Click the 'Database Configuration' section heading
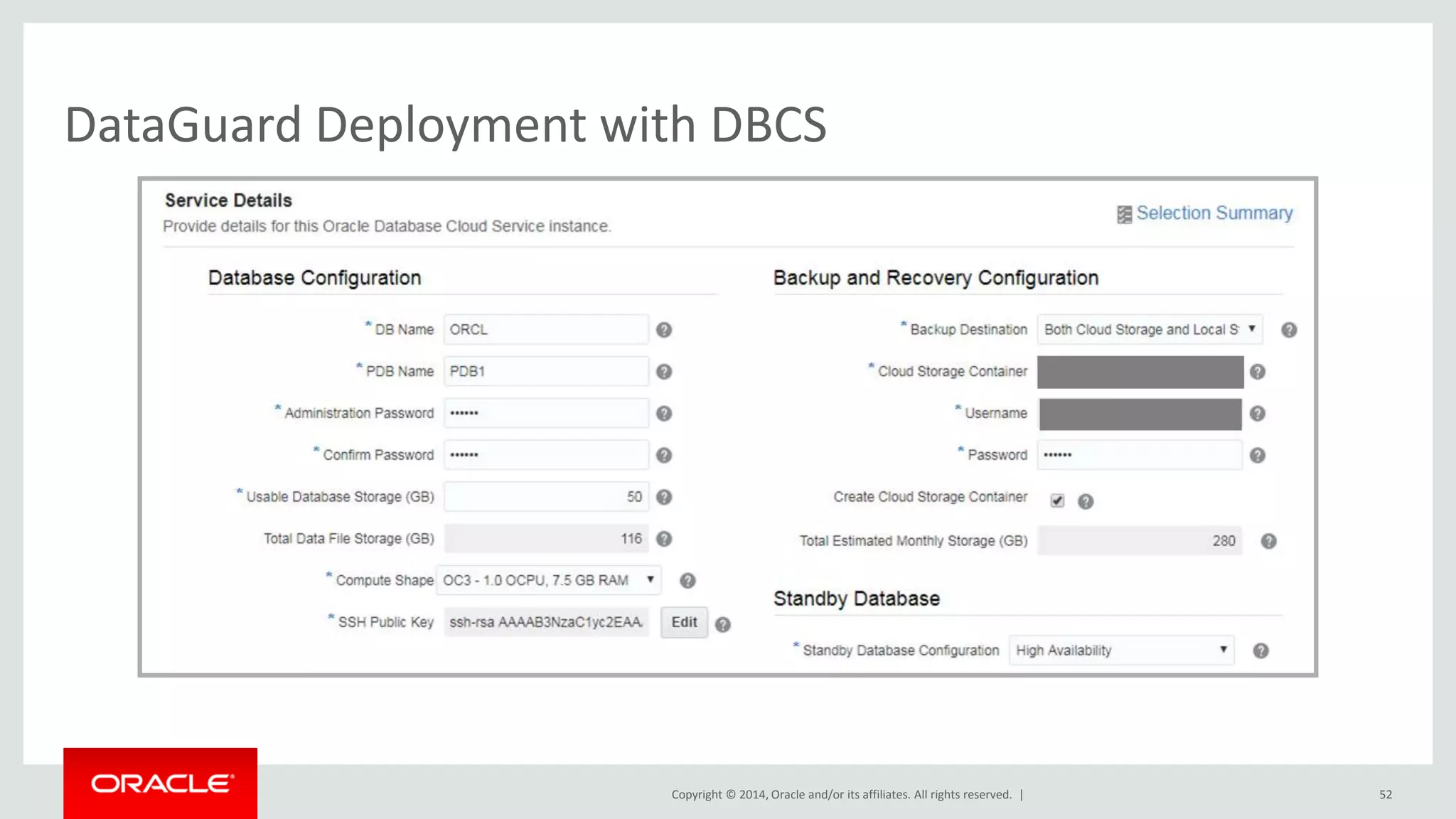Image resolution: width=1456 pixels, height=819 pixels. [x=314, y=278]
